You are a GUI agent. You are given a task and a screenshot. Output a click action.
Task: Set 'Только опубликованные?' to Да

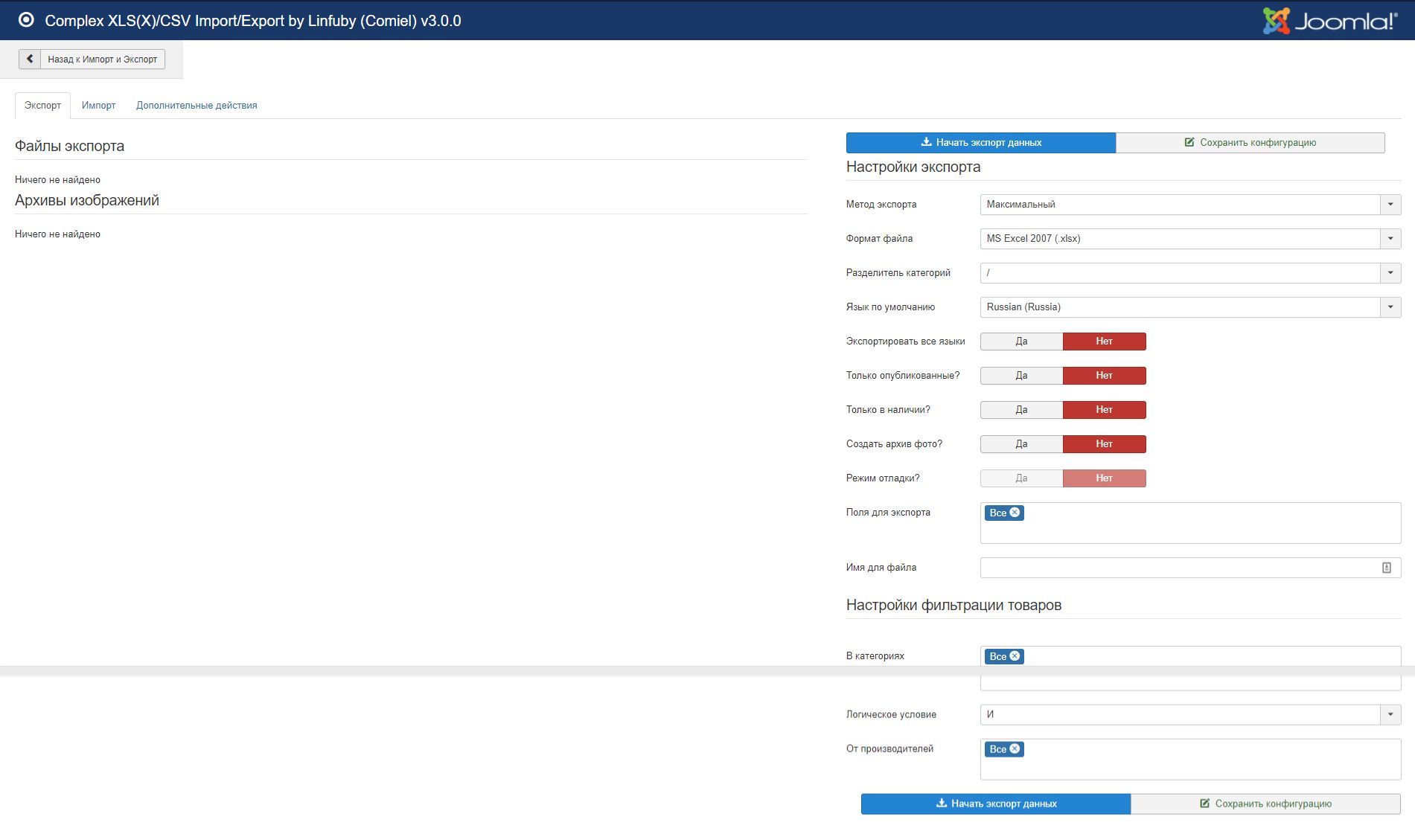[x=1021, y=376]
